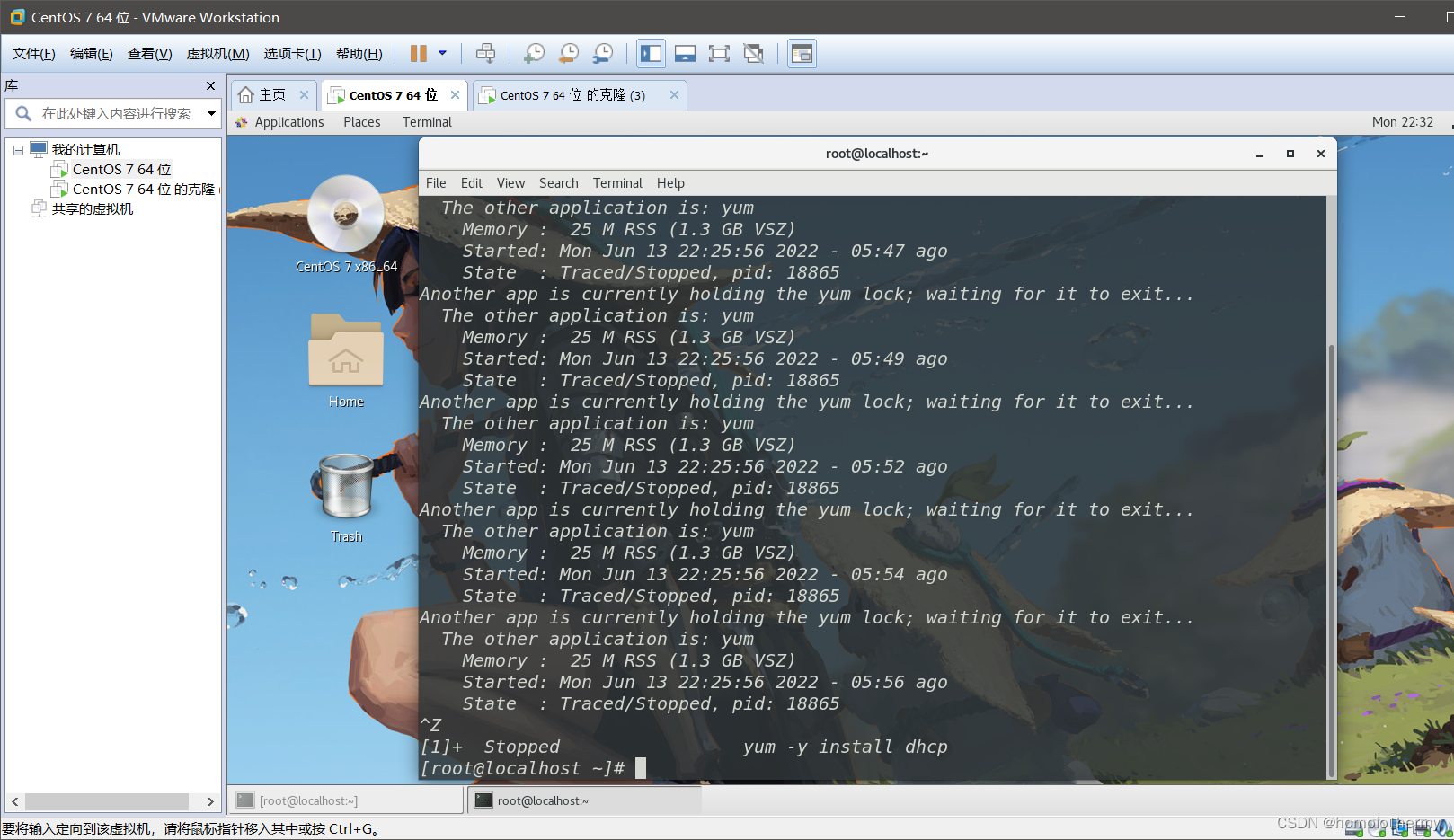The height and width of the screenshot is (840, 1454).
Task: Close the CentOS 7 64 位 的克隆 (3) tab
Action: 674,95
